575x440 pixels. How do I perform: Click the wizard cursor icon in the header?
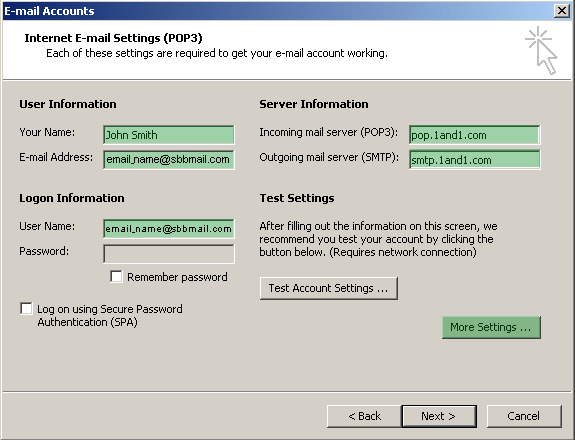[x=542, y=50]
